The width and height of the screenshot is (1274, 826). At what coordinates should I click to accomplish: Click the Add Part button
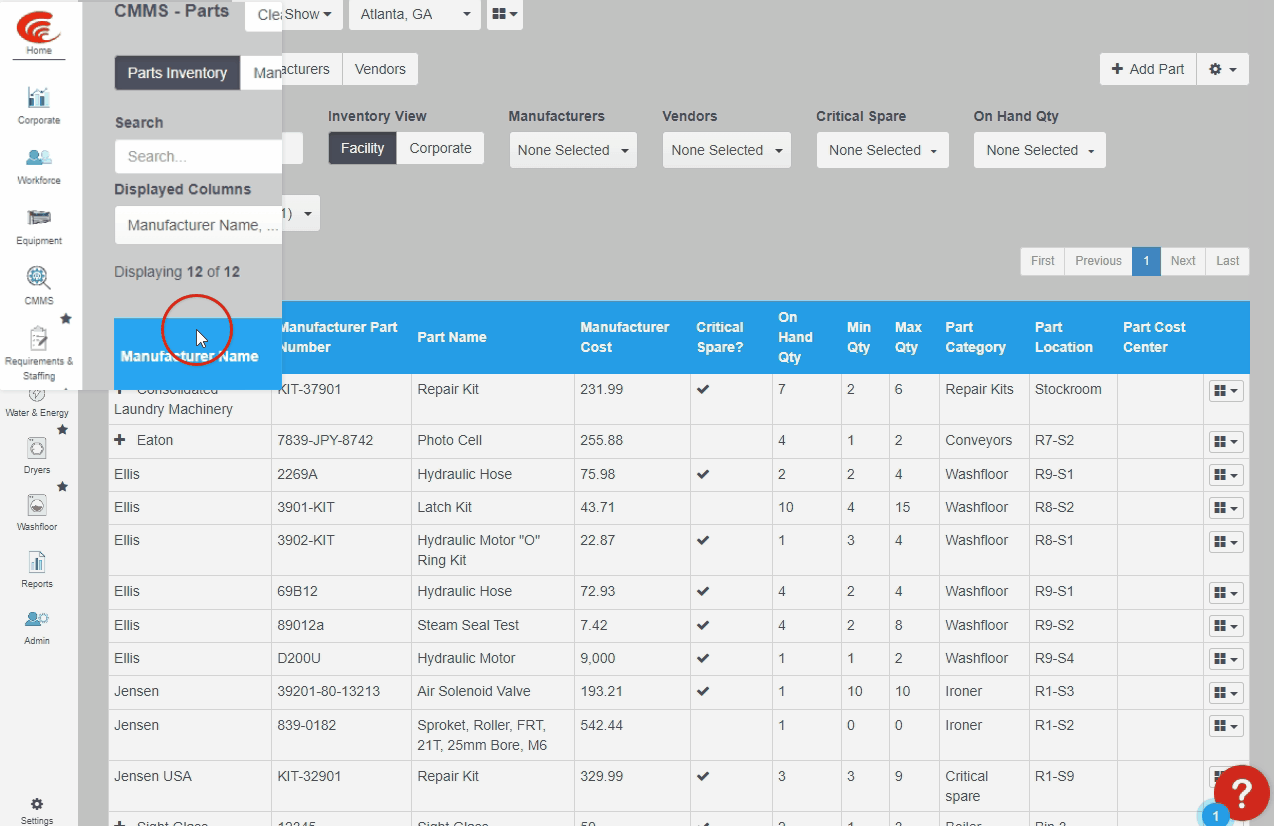(1148, 69)
